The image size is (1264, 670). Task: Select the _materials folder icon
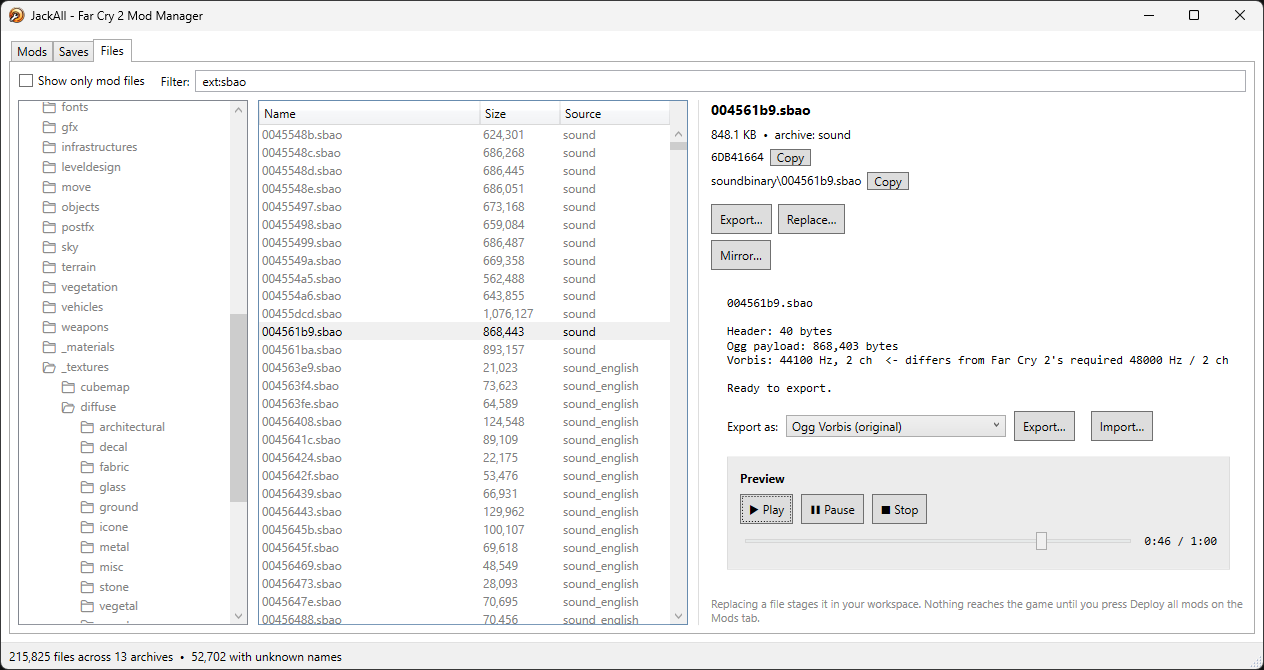49,347
